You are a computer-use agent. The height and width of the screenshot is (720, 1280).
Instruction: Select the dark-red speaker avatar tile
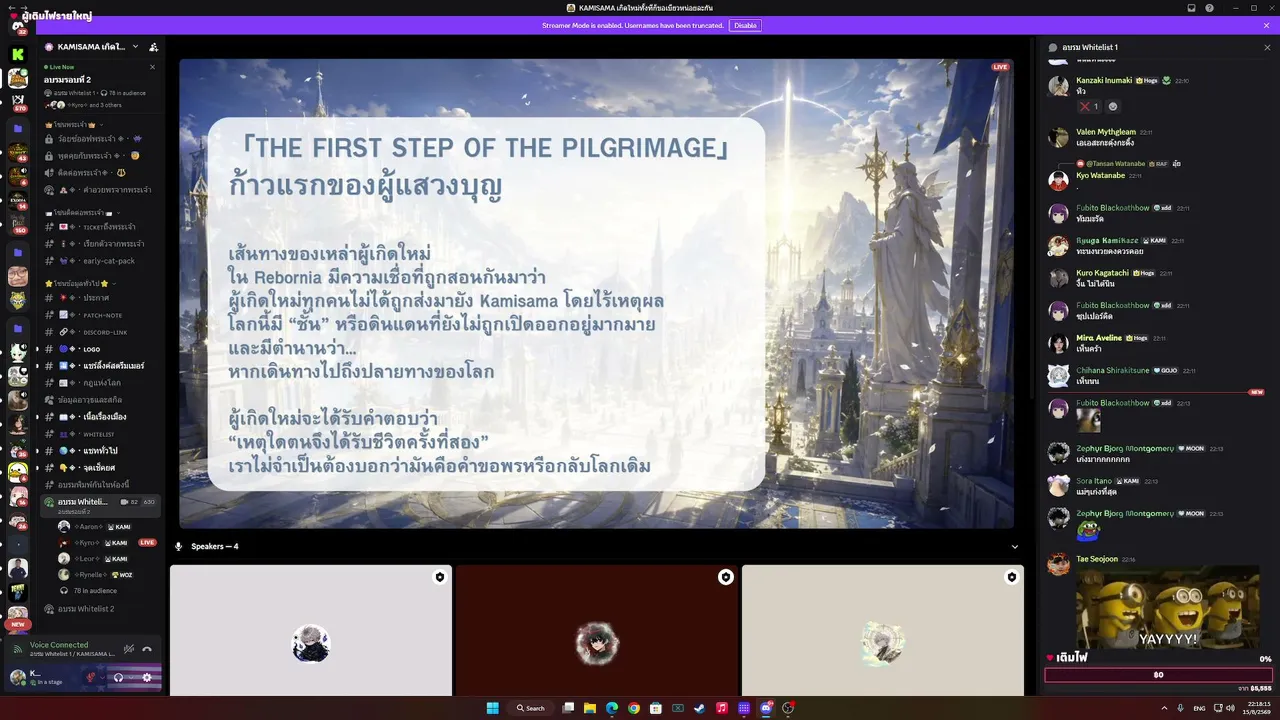point(597,643)
